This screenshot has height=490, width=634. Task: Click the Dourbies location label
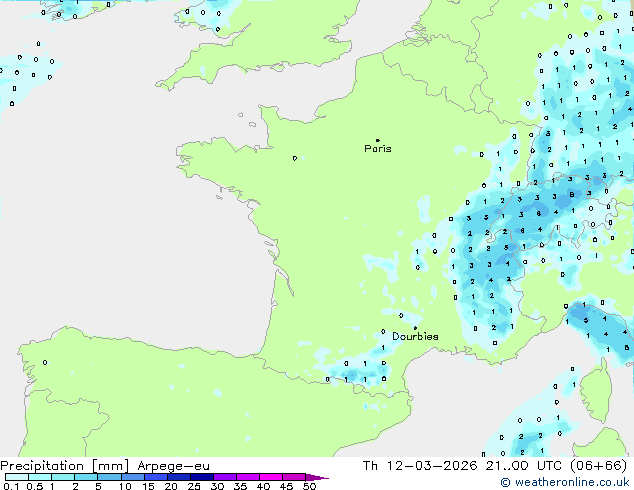coord(415,336)
